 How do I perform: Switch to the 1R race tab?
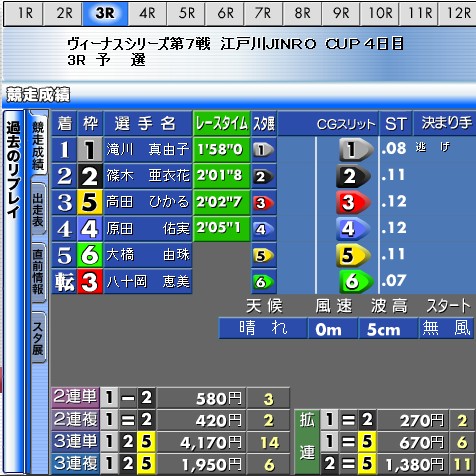(x=24, y=14)
